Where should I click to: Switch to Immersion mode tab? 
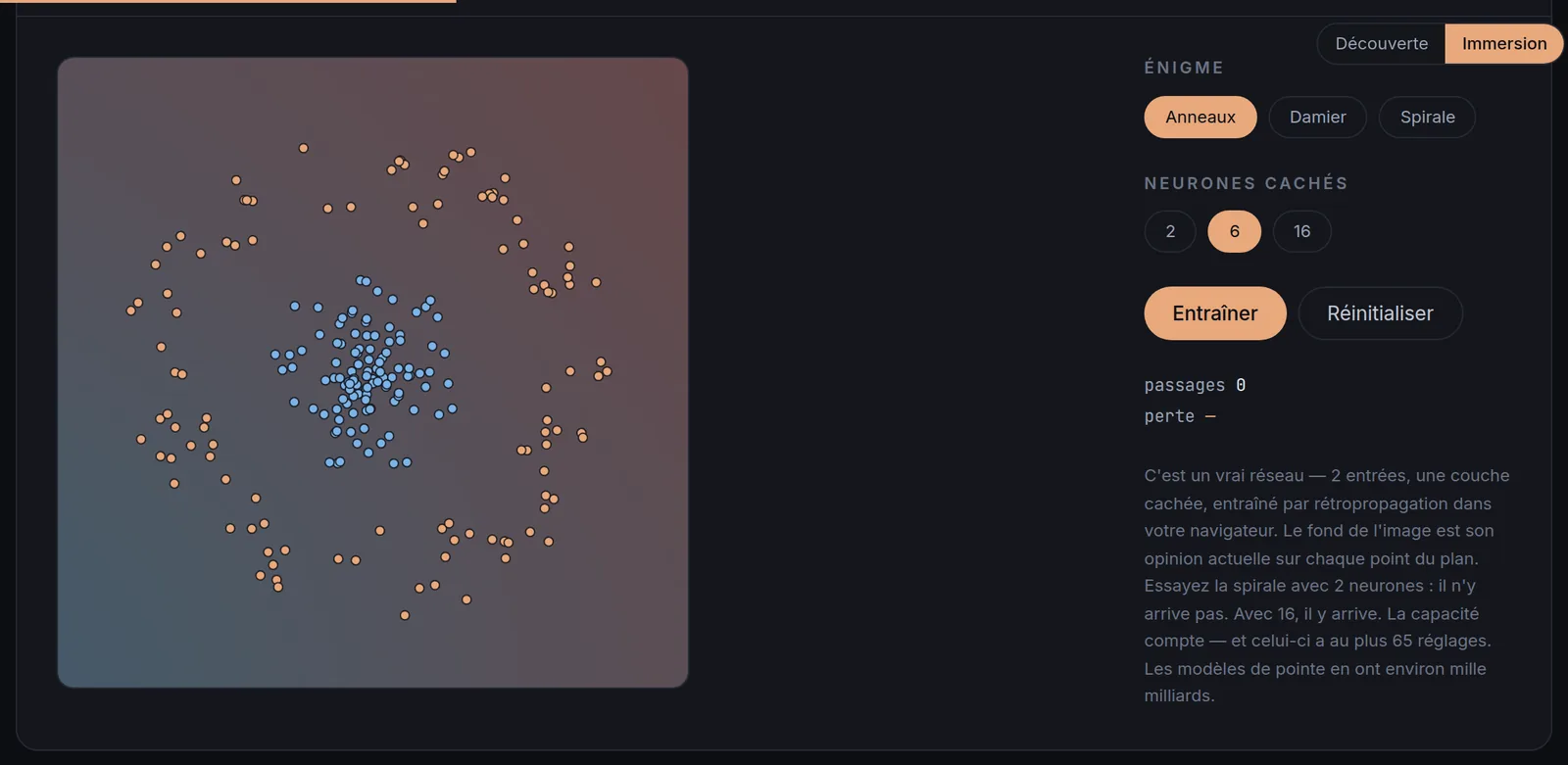click(1504, 44)
